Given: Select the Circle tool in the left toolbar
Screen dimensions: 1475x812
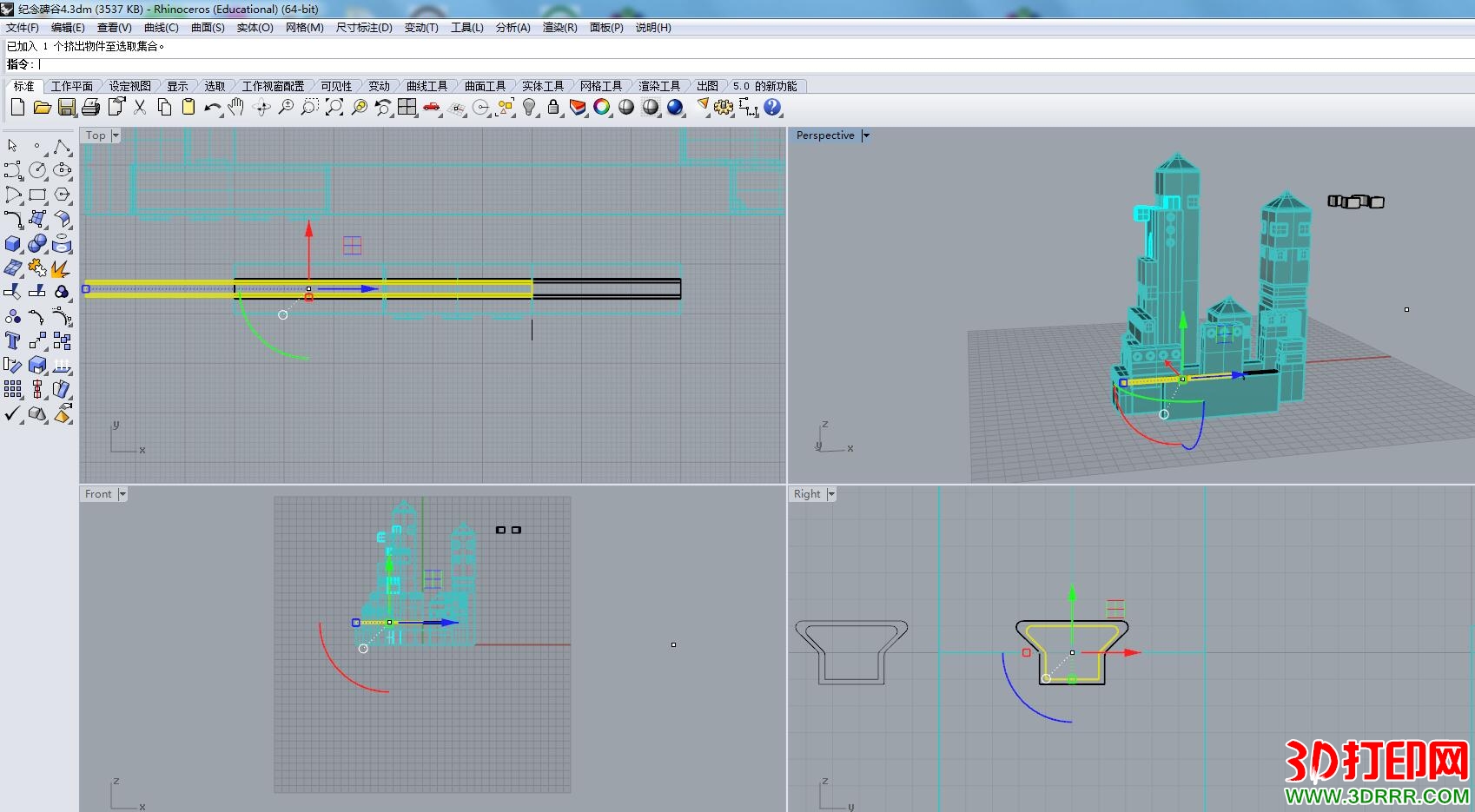Looking at the screenshot, I should (x=37, y=170).
